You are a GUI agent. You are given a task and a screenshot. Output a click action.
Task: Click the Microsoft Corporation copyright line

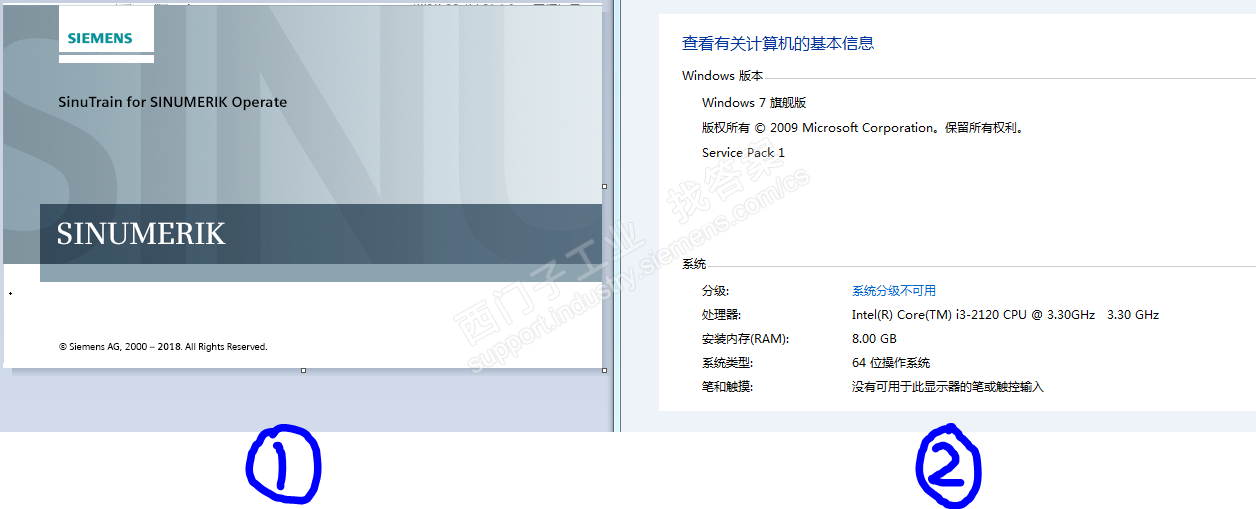(864, 128)
